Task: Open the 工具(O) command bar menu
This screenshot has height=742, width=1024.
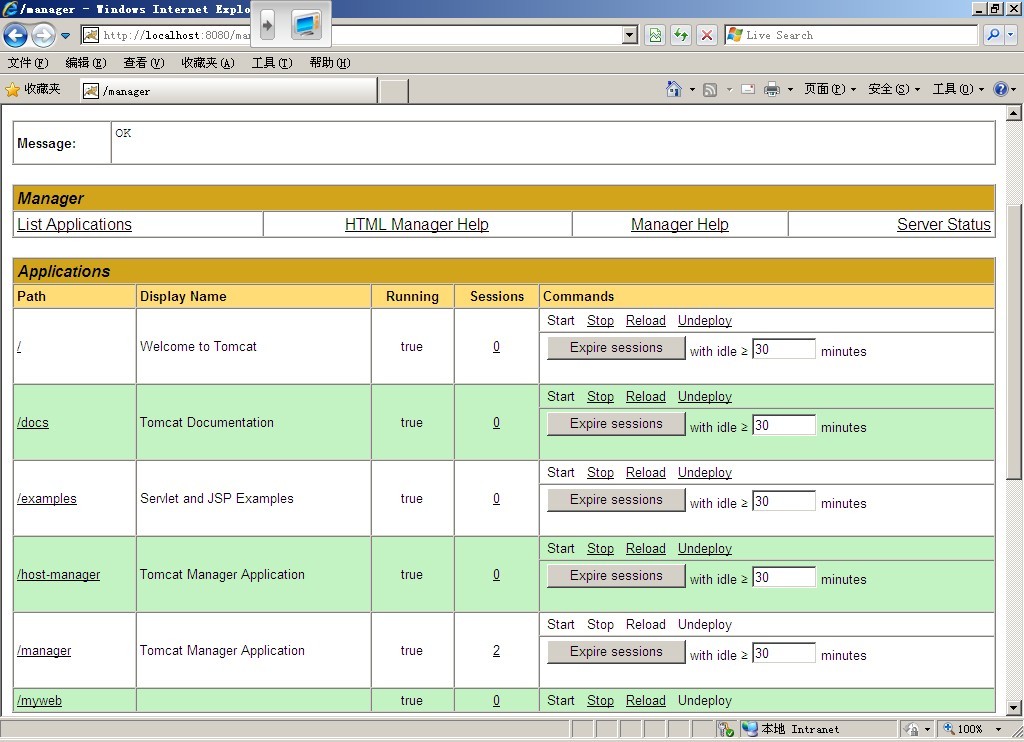Action: (x=958, y=89)
